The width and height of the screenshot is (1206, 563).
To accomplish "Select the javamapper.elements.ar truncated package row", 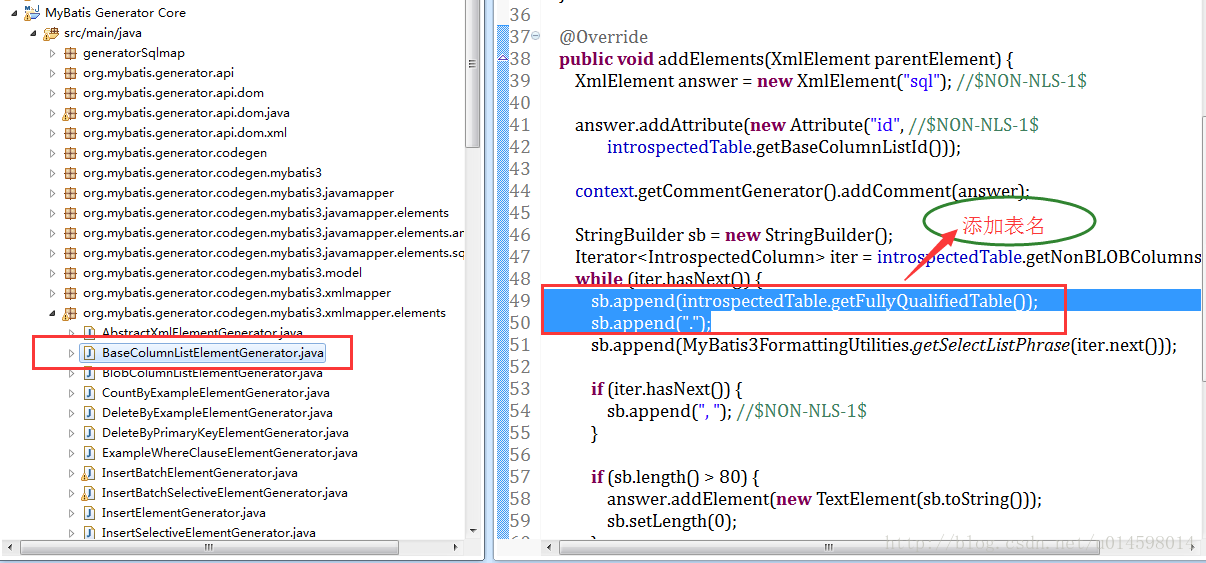I will coord(273,233).
